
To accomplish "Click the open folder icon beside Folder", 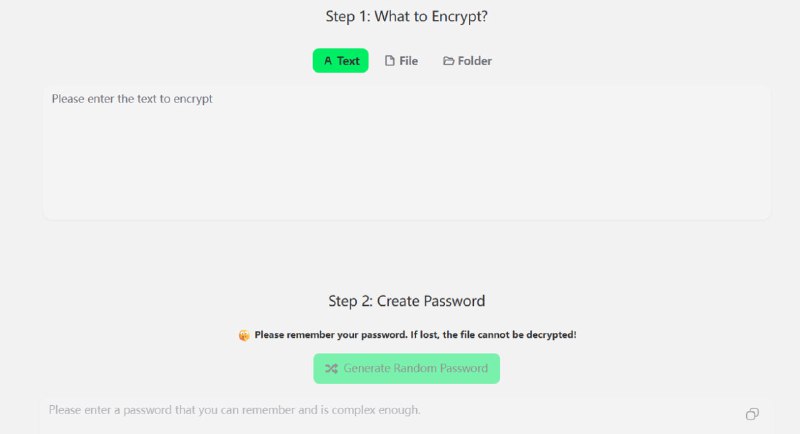I will (x=448, y=61).
